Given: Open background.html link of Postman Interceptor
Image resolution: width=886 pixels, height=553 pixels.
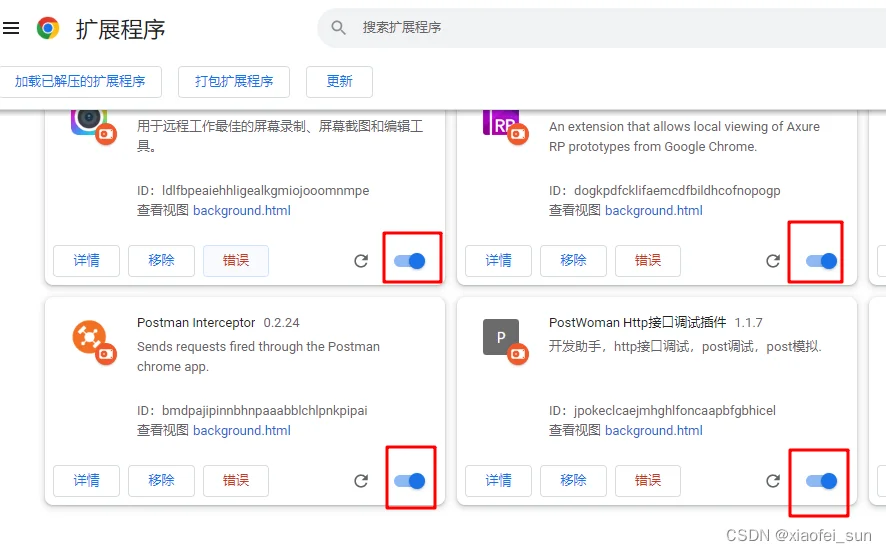Looking at the screenshot, I should (242, 431).
